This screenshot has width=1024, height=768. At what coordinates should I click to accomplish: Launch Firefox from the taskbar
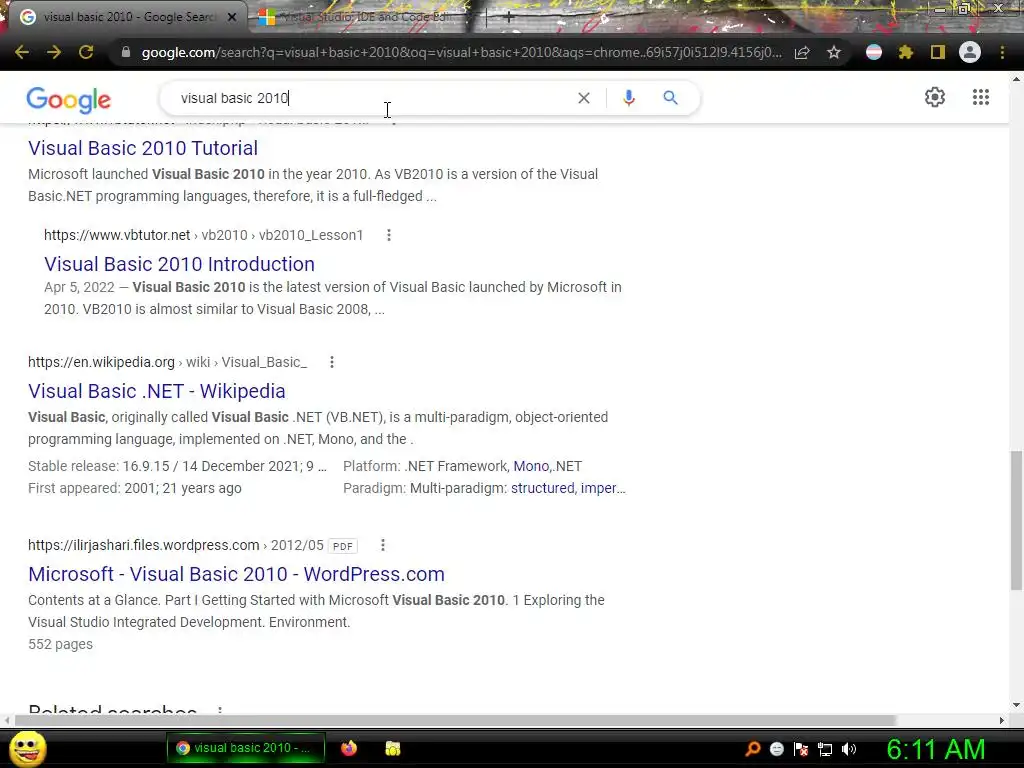coord(349,748)
